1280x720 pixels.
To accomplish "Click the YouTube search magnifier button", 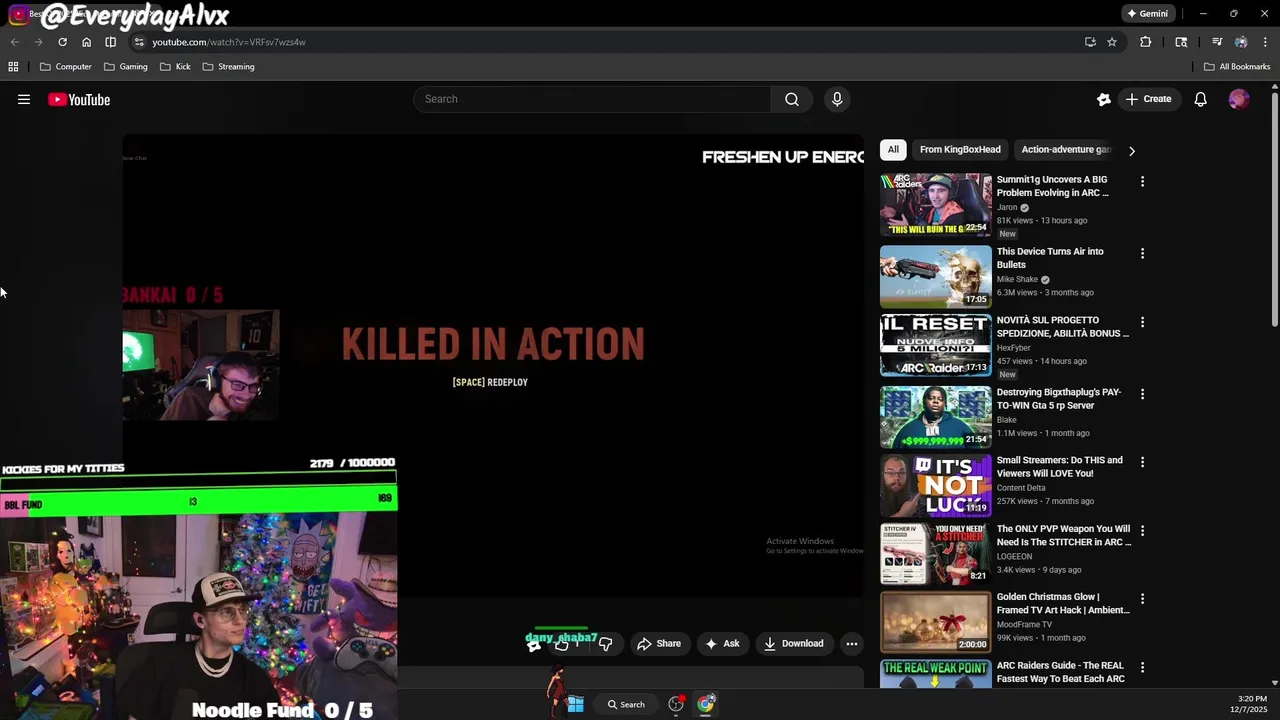I will click(791, 99).
